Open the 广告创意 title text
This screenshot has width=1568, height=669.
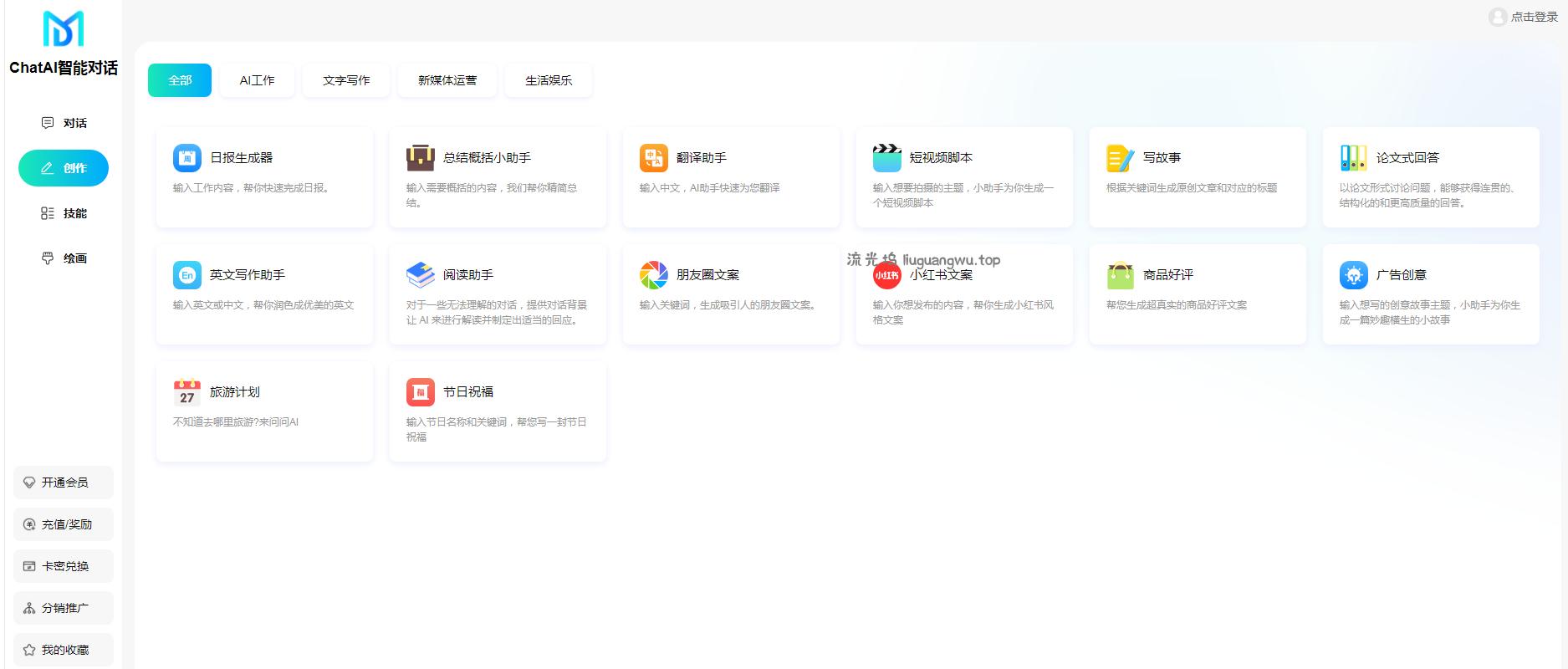(x=1402, y=274)
